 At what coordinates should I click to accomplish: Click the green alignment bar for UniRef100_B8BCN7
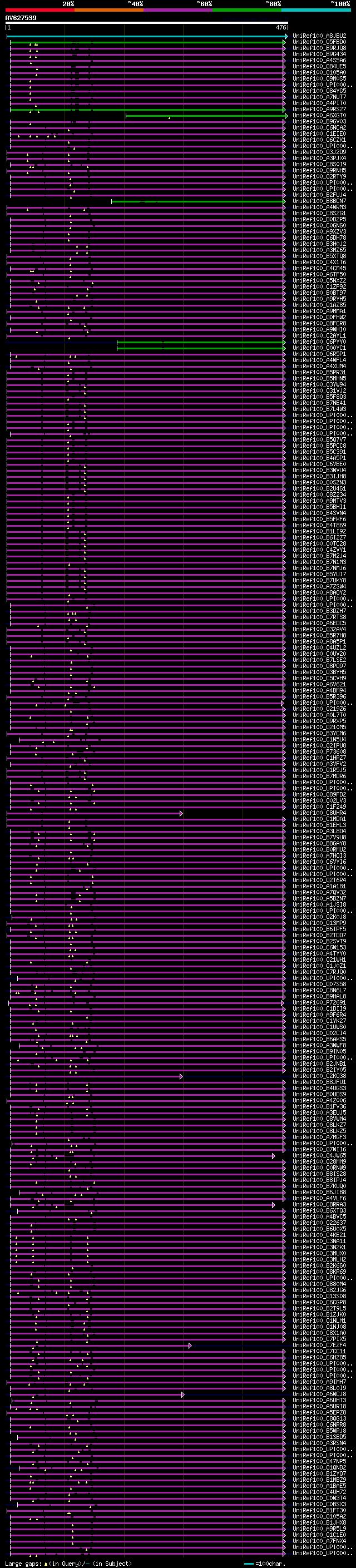(199, 201)
